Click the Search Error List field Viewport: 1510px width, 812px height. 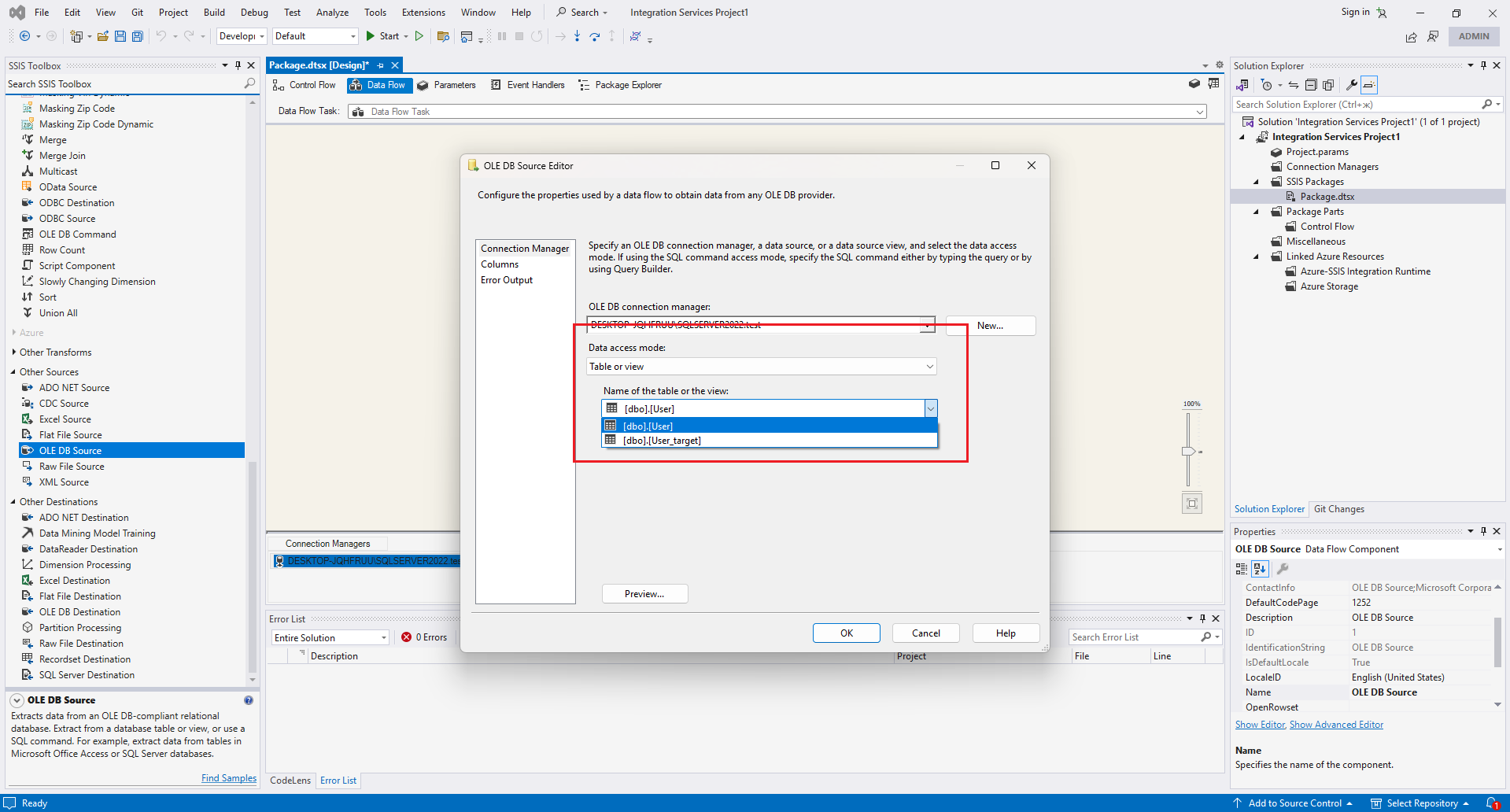point(1134,637)
